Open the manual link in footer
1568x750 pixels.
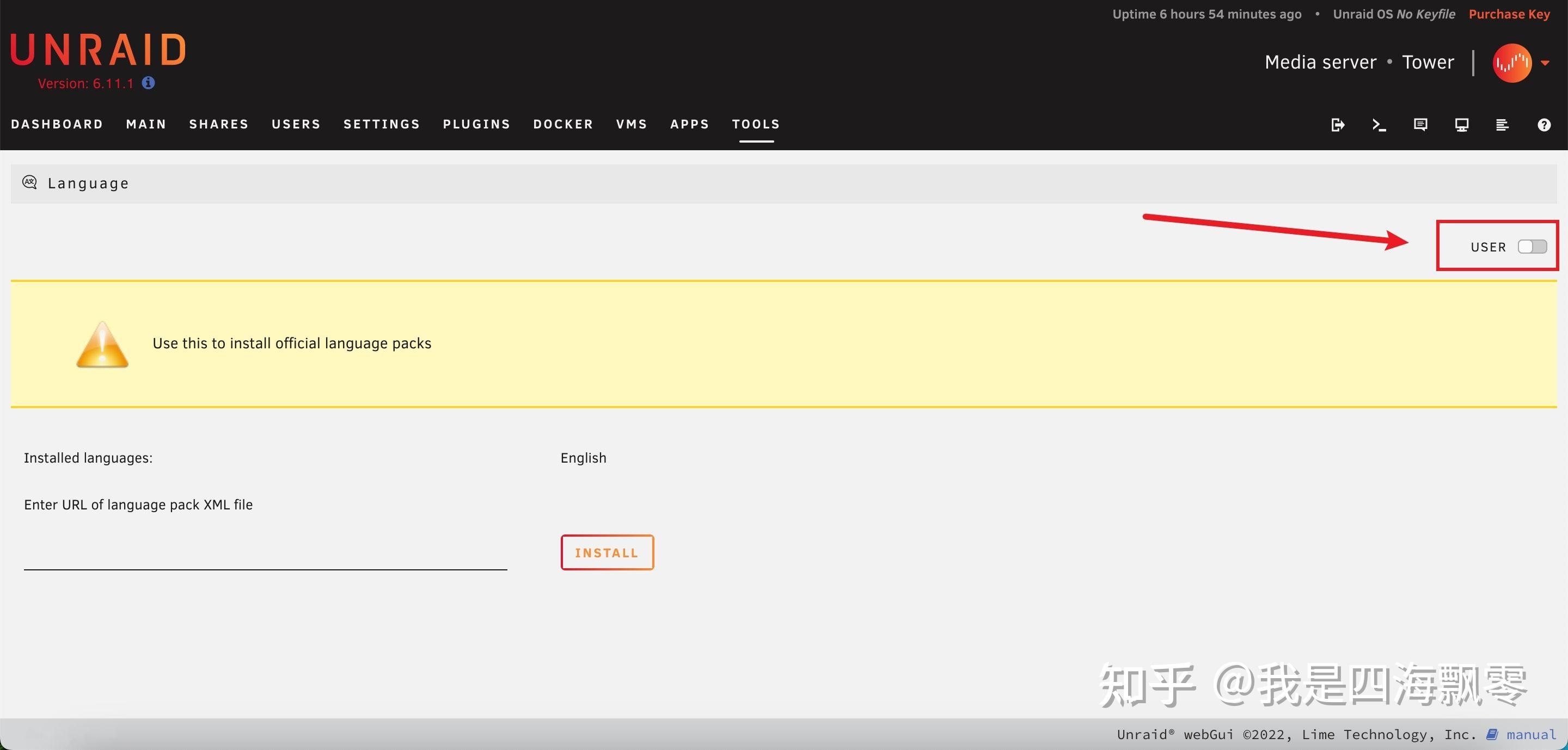[x=1530, y=734]
